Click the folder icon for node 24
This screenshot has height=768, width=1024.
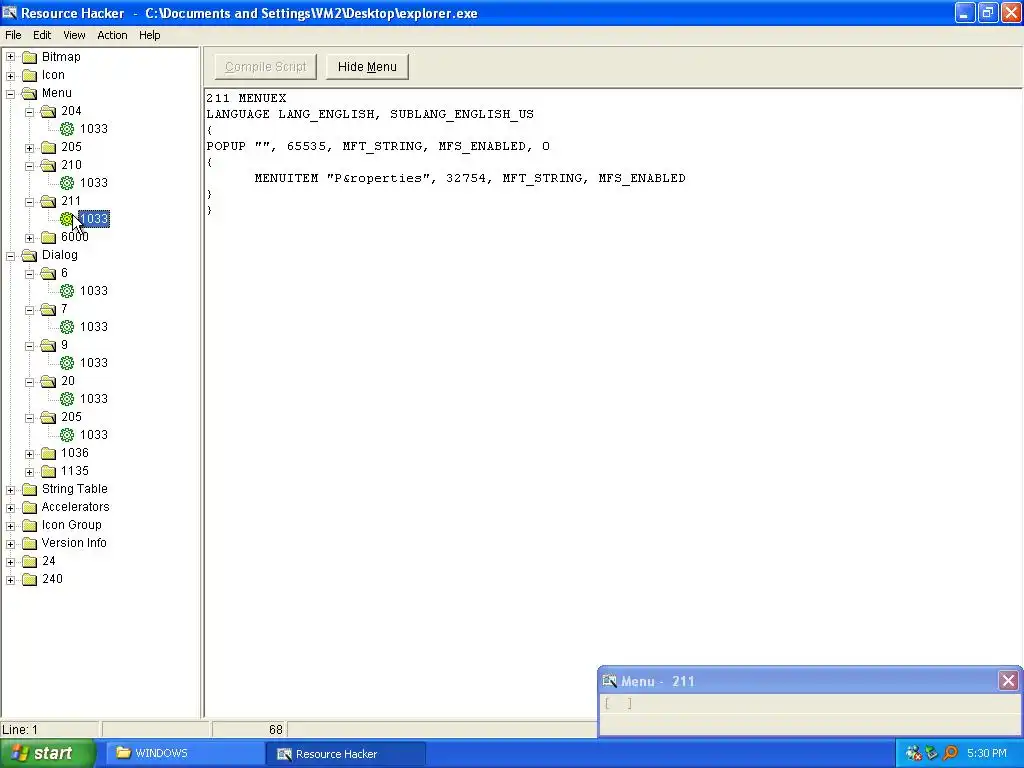click(x=29, y=562)
